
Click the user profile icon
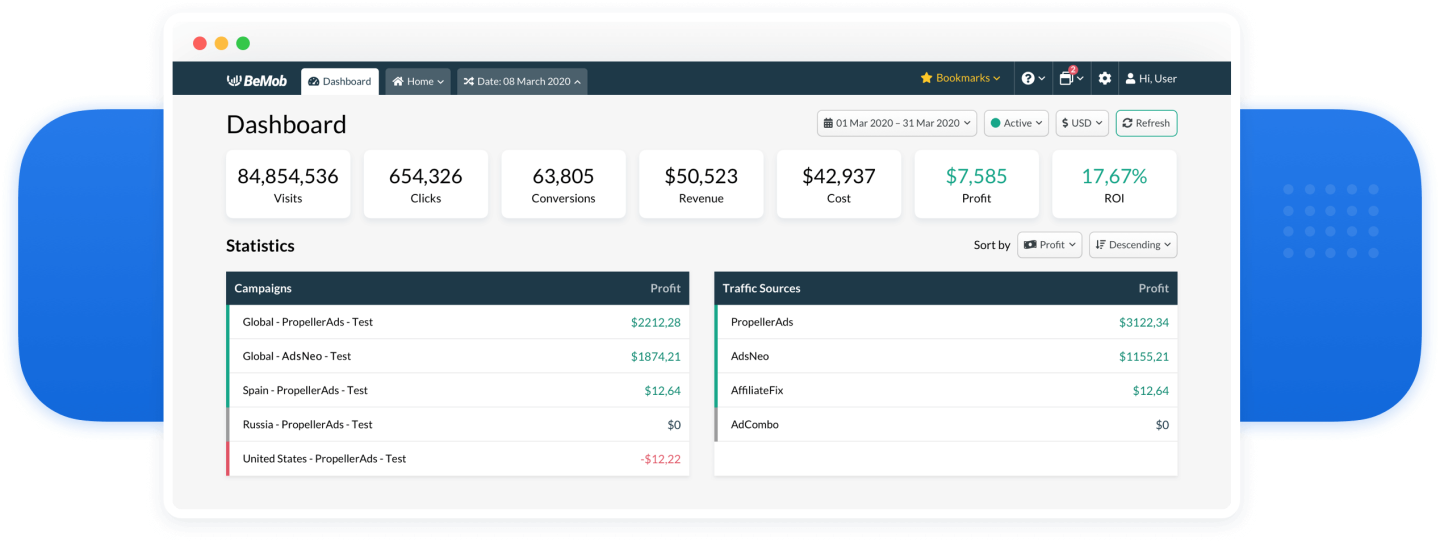[1130, 79]
